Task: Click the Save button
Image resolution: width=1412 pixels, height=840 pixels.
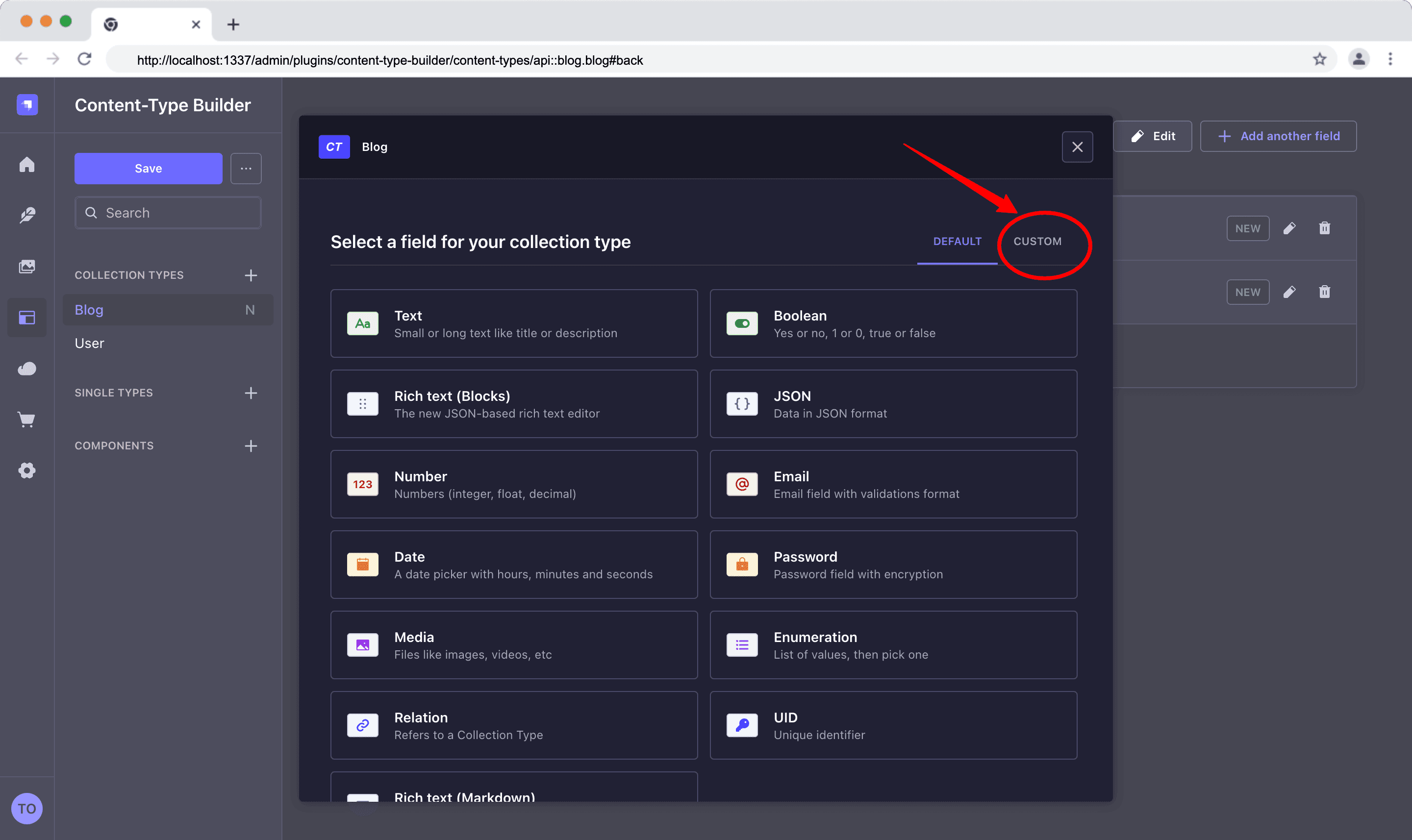Action: pos(149,169)
